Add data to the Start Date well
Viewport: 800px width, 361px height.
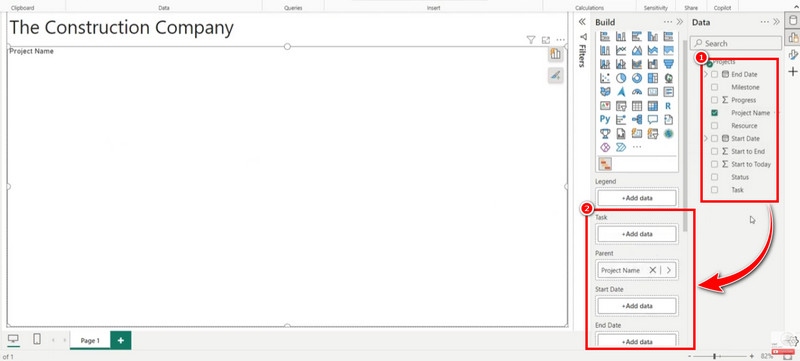point(637,306)
